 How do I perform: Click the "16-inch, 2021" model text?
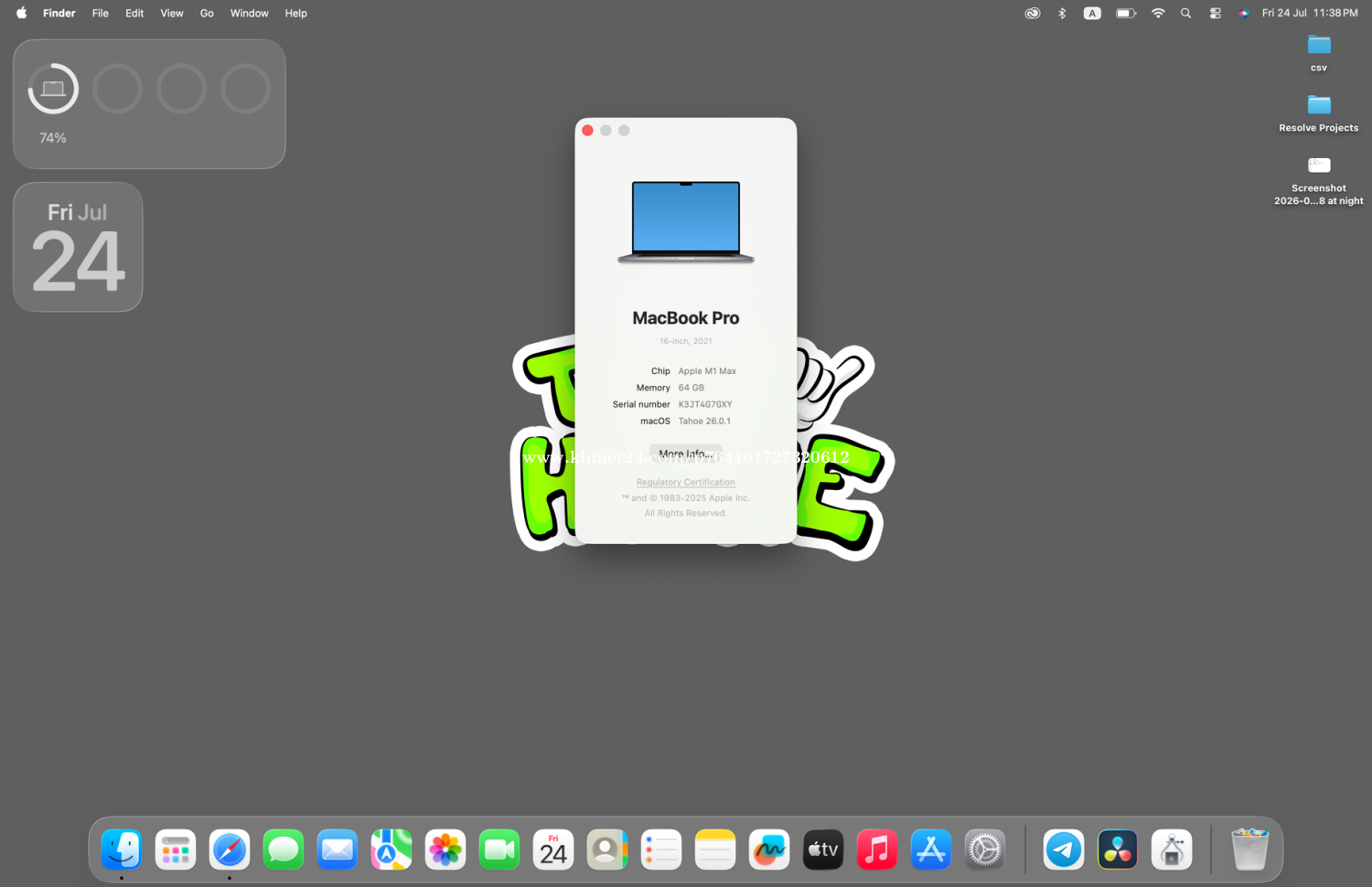click(686, 341)
